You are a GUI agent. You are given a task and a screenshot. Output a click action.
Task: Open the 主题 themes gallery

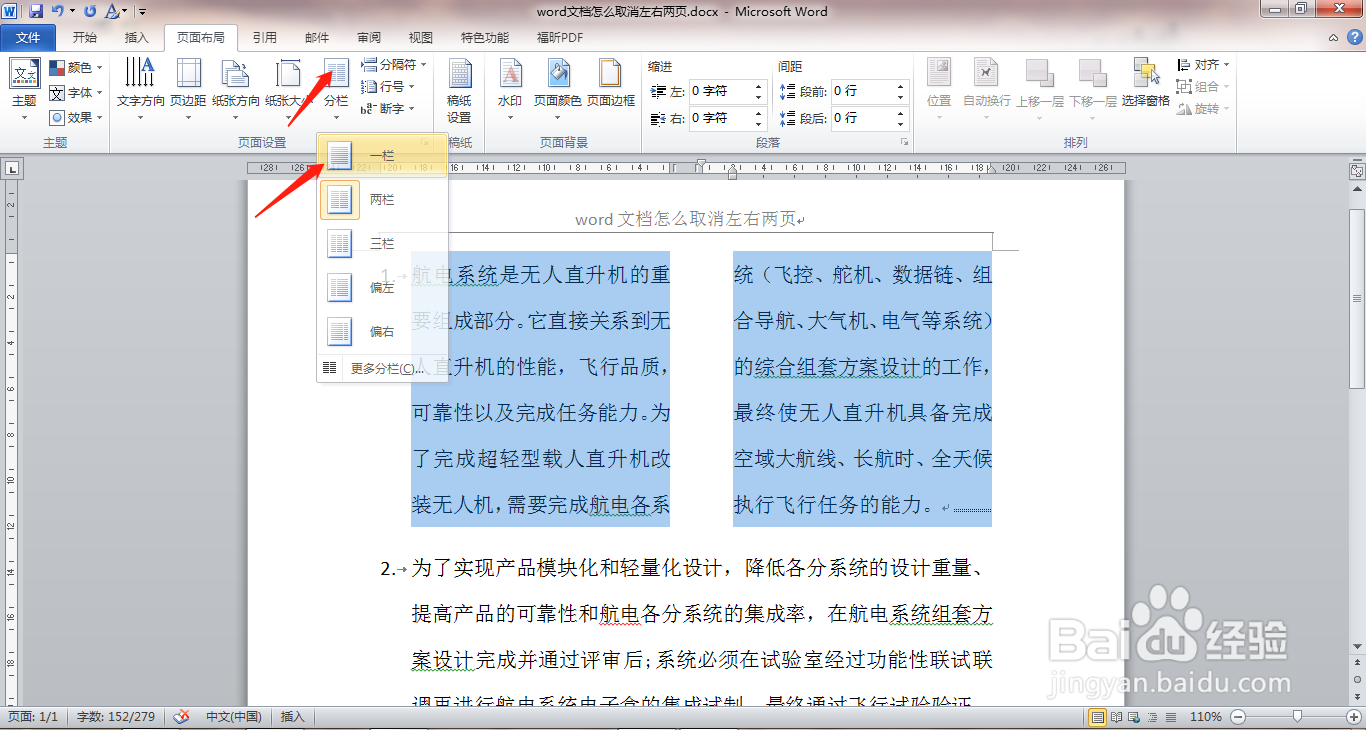[x=24, y=90]
